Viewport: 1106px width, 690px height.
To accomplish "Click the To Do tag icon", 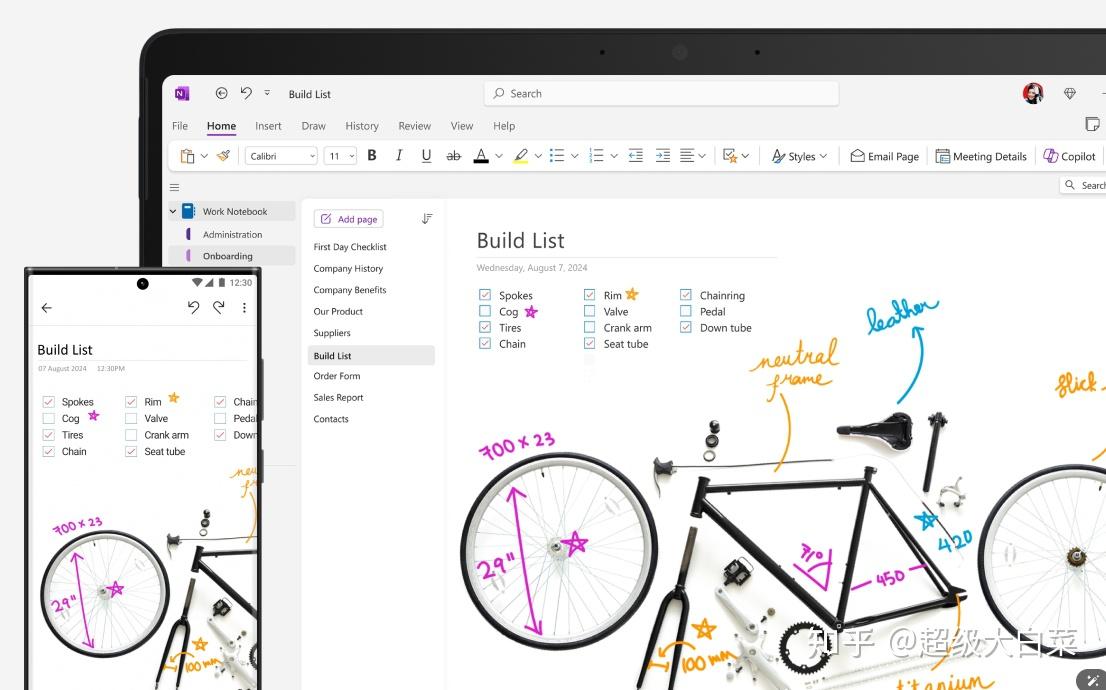I will 730,156.
